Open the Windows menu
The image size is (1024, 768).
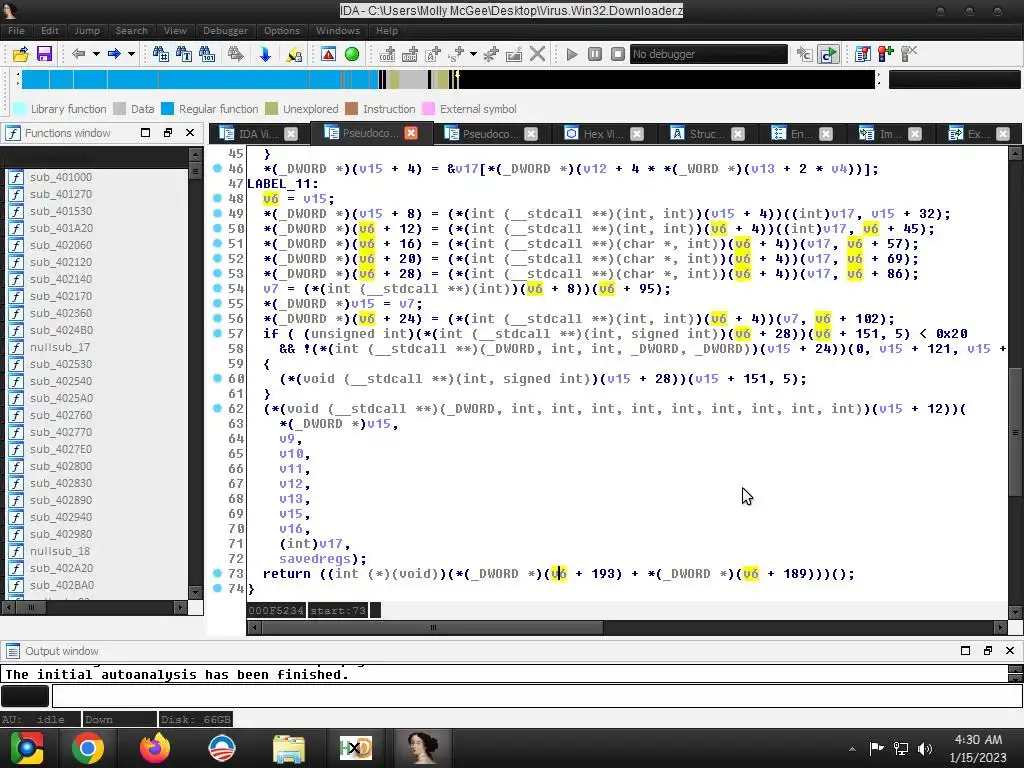tap(338, 31)
